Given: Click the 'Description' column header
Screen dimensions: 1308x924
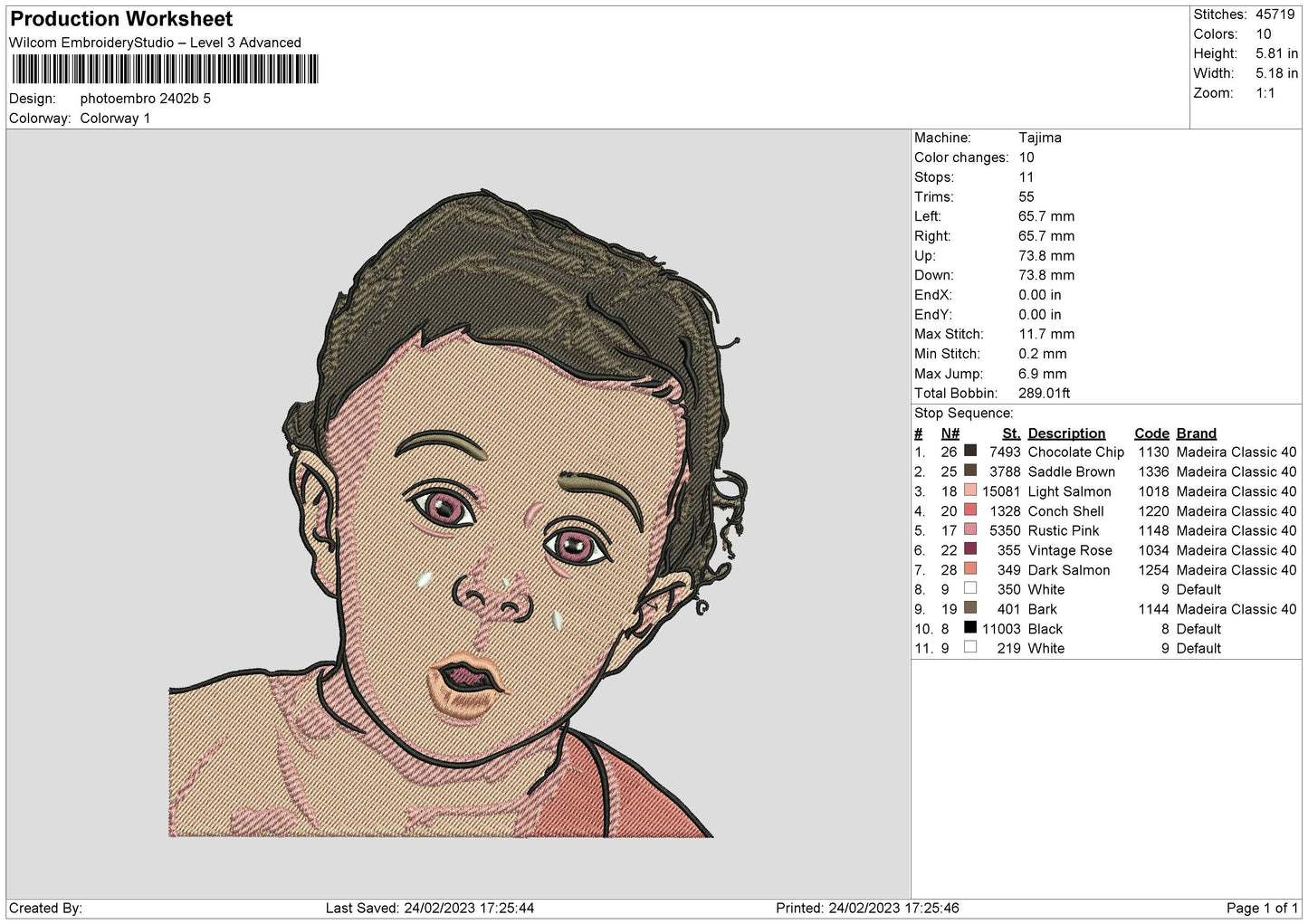Looking at the screenshot, I should coord(1066,433).
